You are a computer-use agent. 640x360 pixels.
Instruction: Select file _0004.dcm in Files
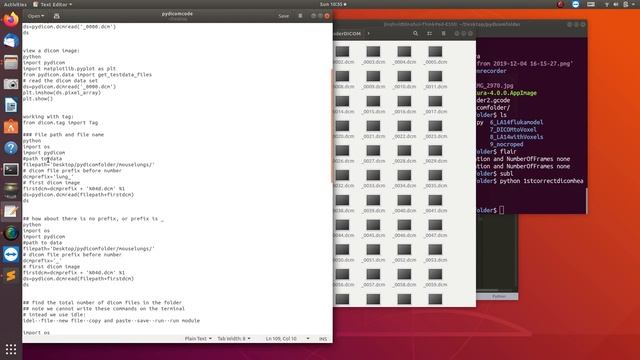(404, 55)
